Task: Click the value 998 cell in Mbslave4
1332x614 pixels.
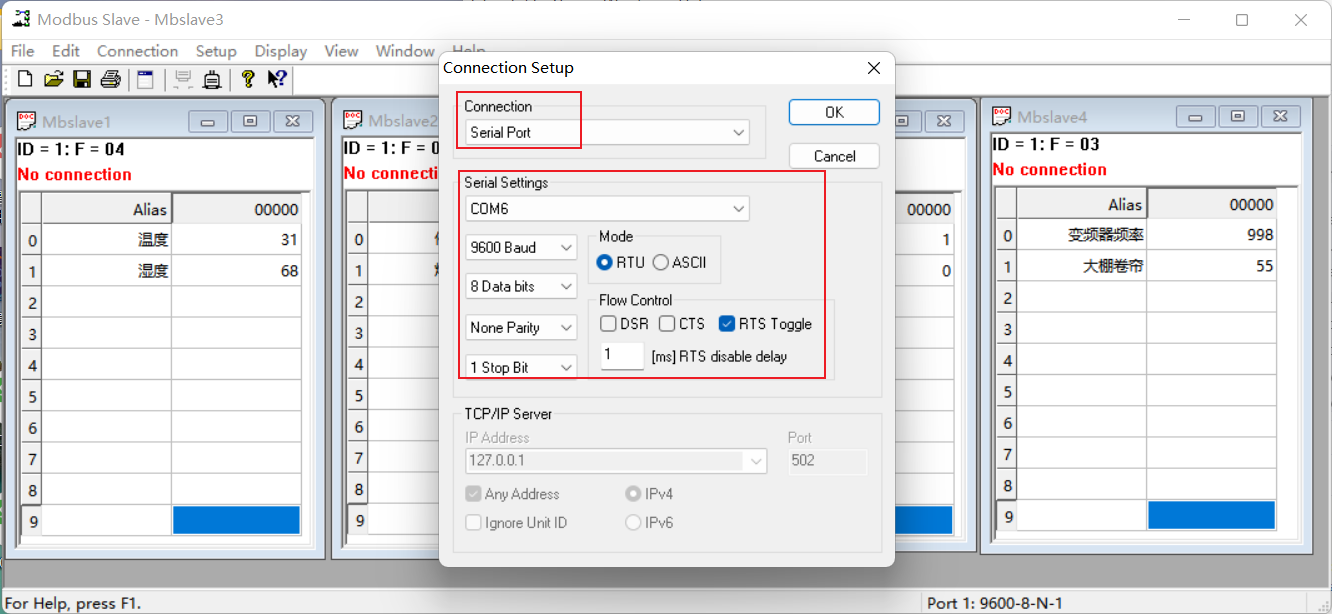Action: pos(1211,235)
